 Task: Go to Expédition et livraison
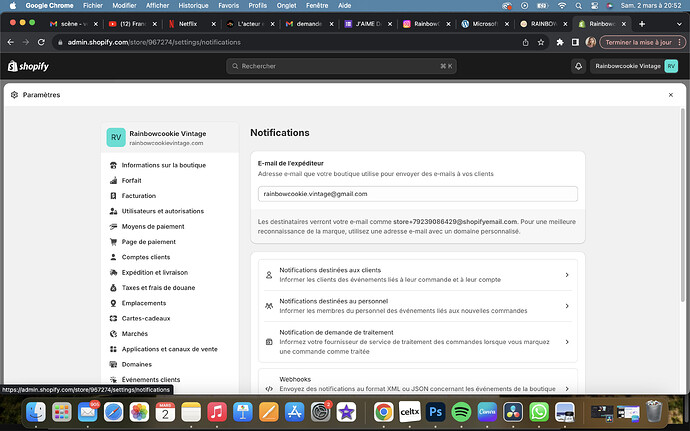(x=155, y=273)
